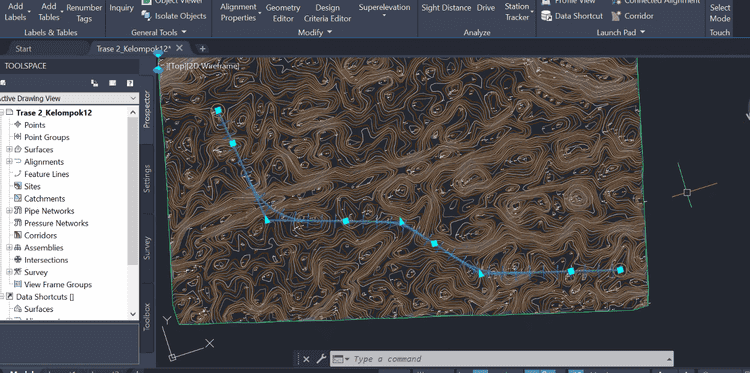Click the Top view label in viewport

(177, 66)
